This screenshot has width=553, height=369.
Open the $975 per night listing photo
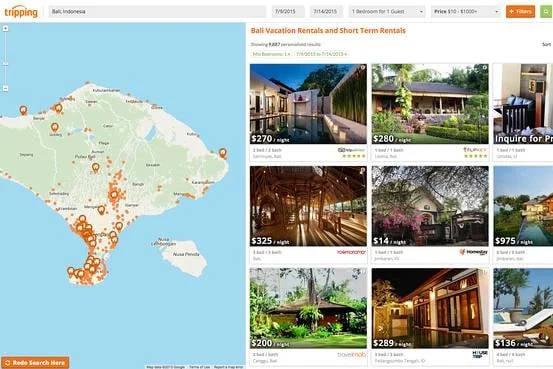(523, 206)
